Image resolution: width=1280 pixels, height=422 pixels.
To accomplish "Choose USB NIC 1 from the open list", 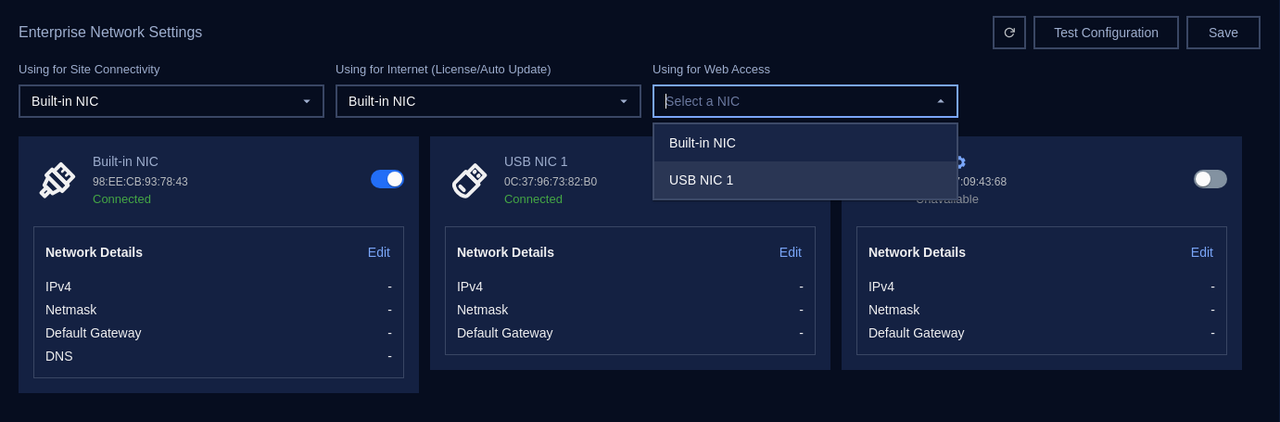I will [x=805, y=180].
